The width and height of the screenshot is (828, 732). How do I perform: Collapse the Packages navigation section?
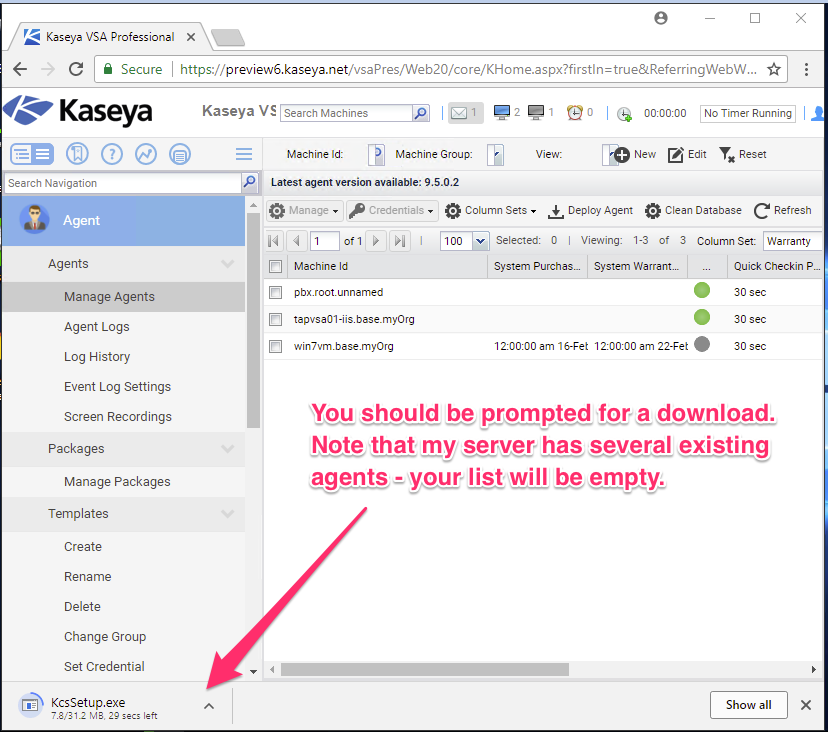[228, 448]
